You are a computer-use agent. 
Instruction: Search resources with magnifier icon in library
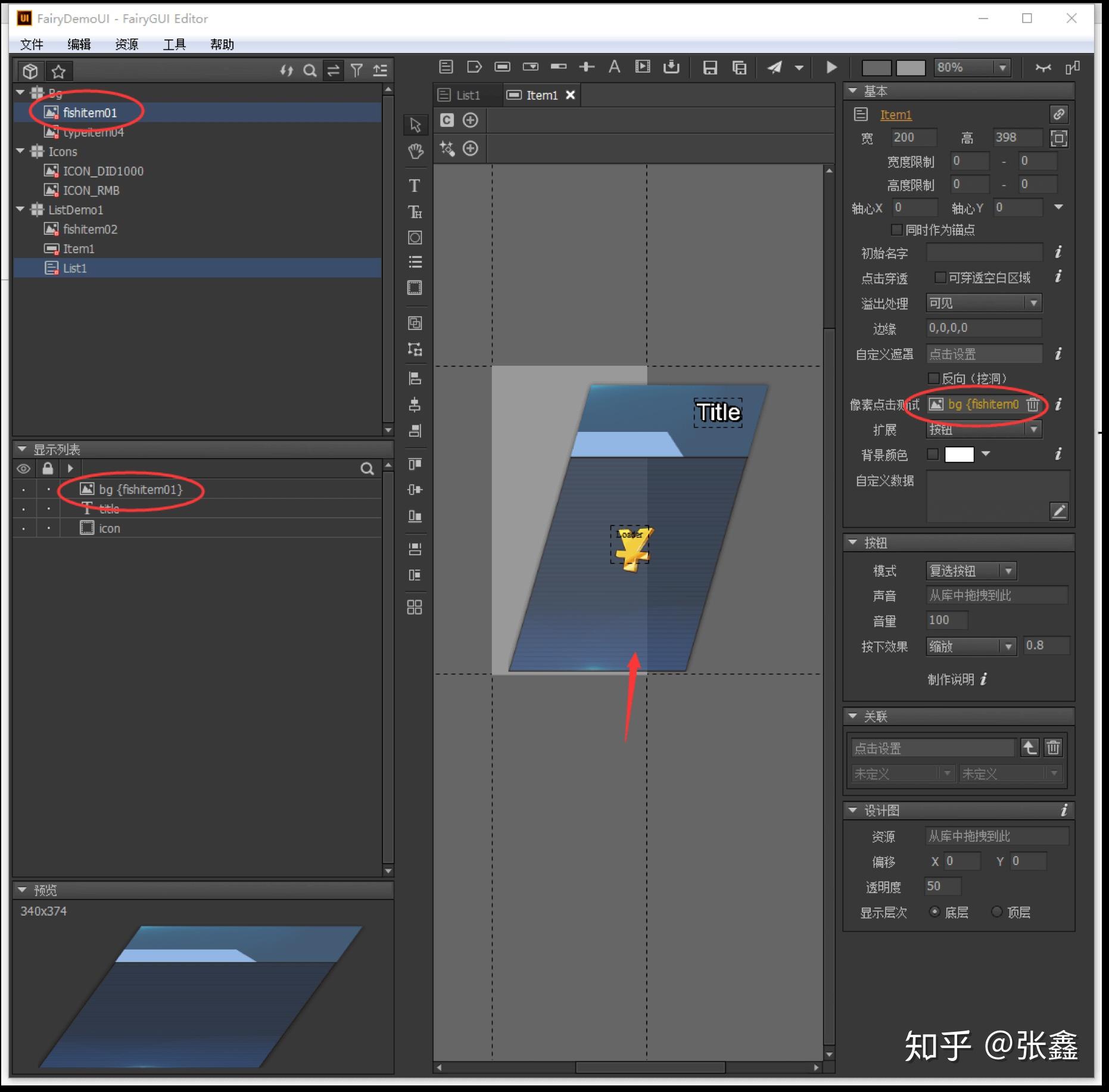pos(310,71)
